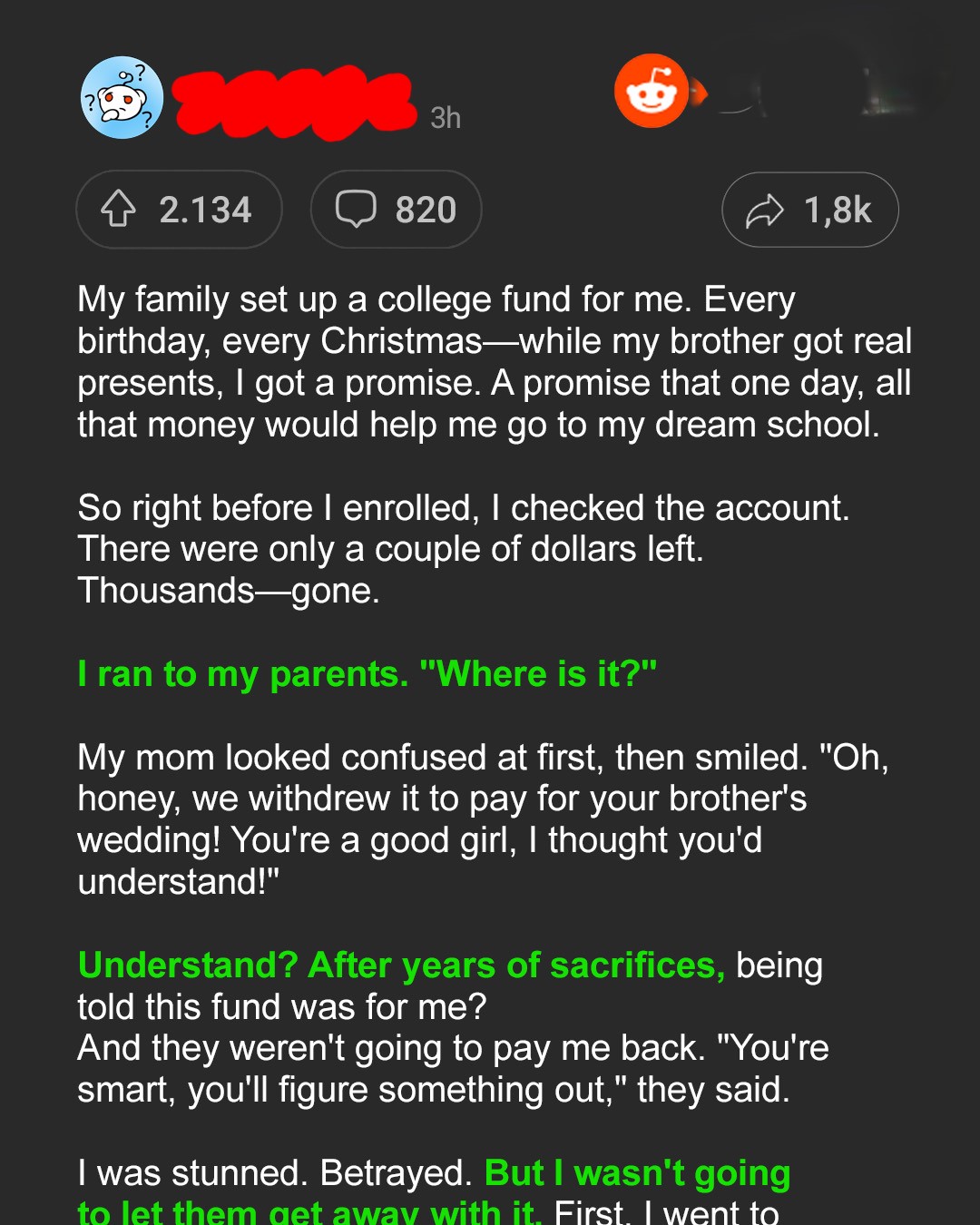Viewport: 980px width, 1225px height.
Task: Click the upvote arrow icon
Action: tap(118, 209)
